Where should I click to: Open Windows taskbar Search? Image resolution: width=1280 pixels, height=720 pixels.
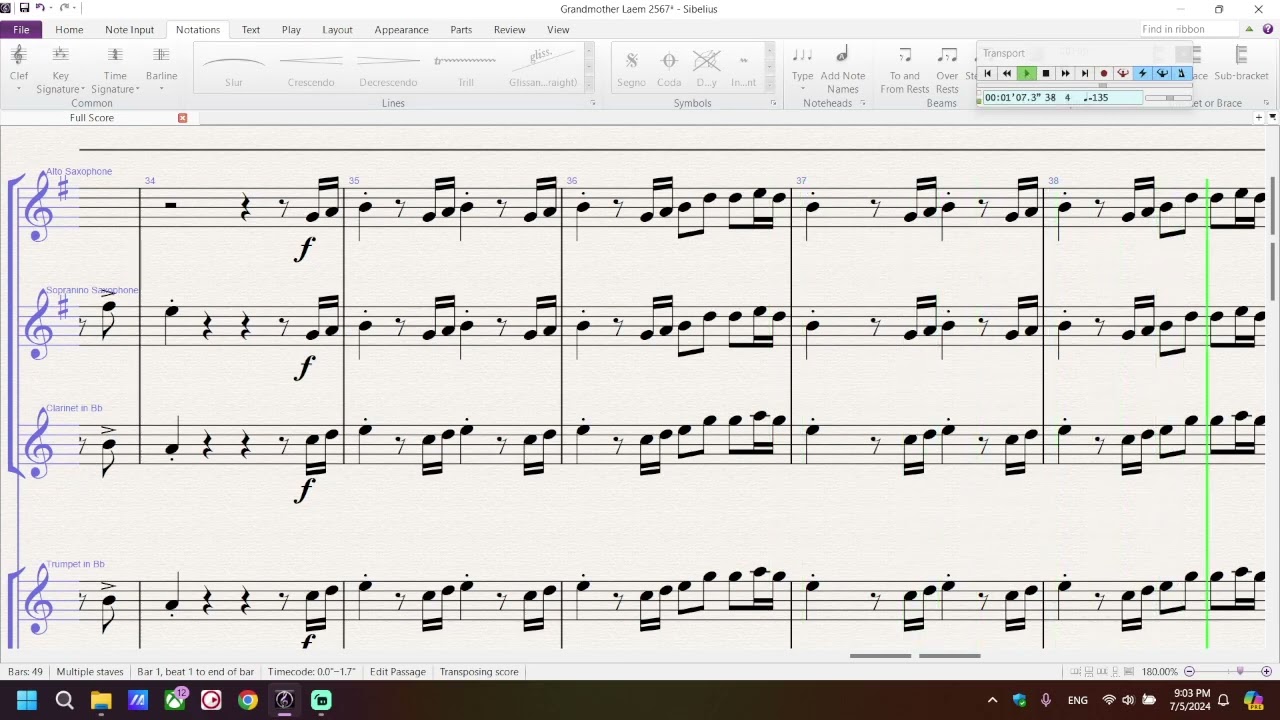point(64,700)
